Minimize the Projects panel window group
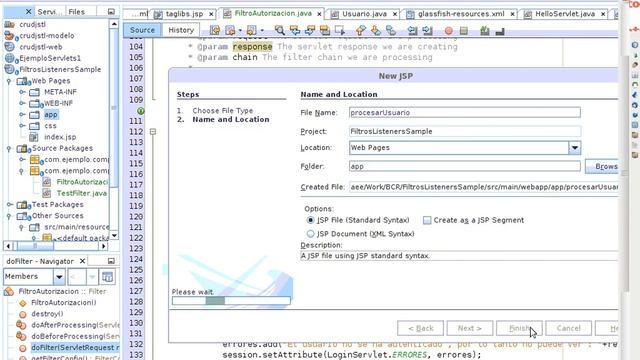The width and height of the screenshot is (640, 360). [111, 12]
